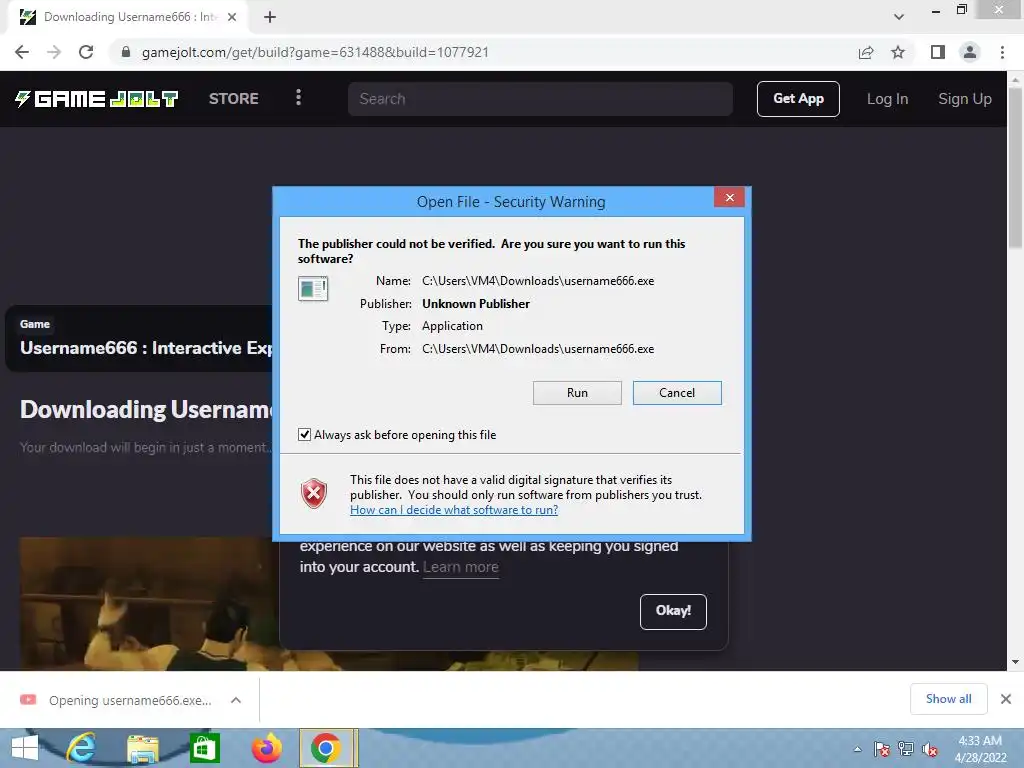Image resolution: width=1024 pixels, height=768 pixels.
Task: Click Action Center flag tray icon
Action: pyautogui.click(x=881, y=749)
